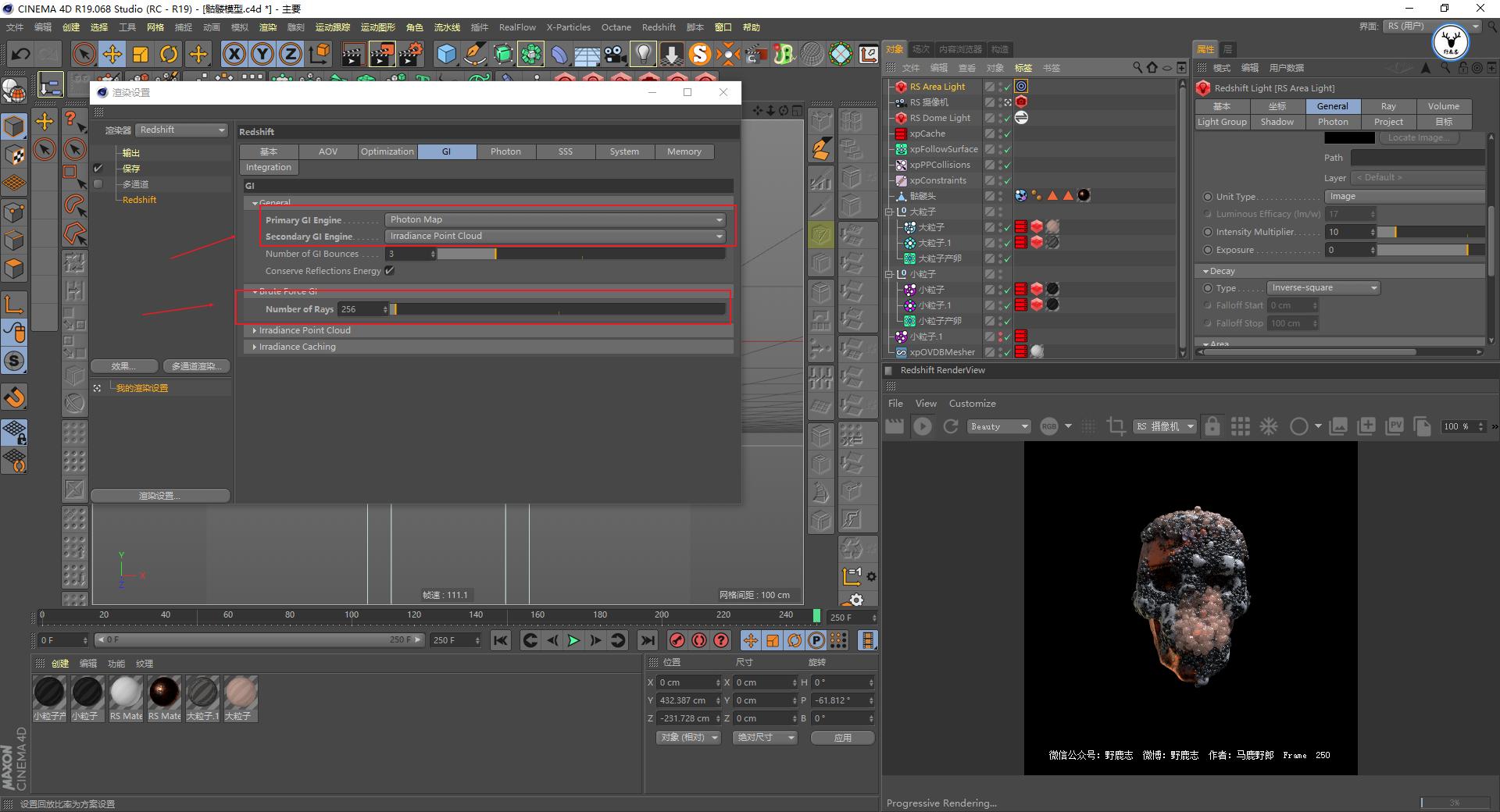This screenshot has height=812, width=1500.
Task: Click the 应用 apply button
Action: [842, 738]
